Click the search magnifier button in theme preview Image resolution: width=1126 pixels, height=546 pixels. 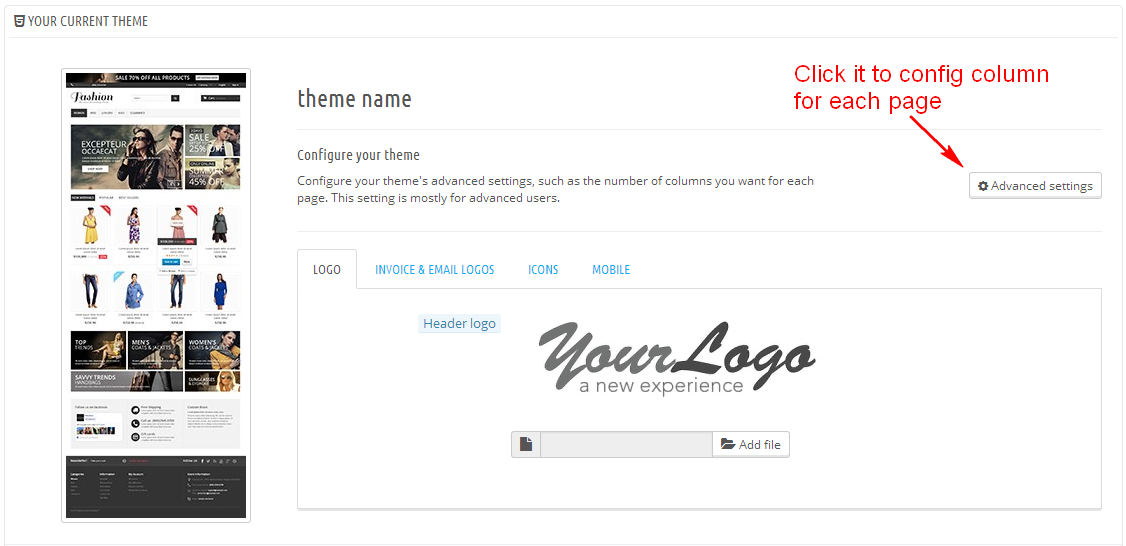click(x=175, y=98)
